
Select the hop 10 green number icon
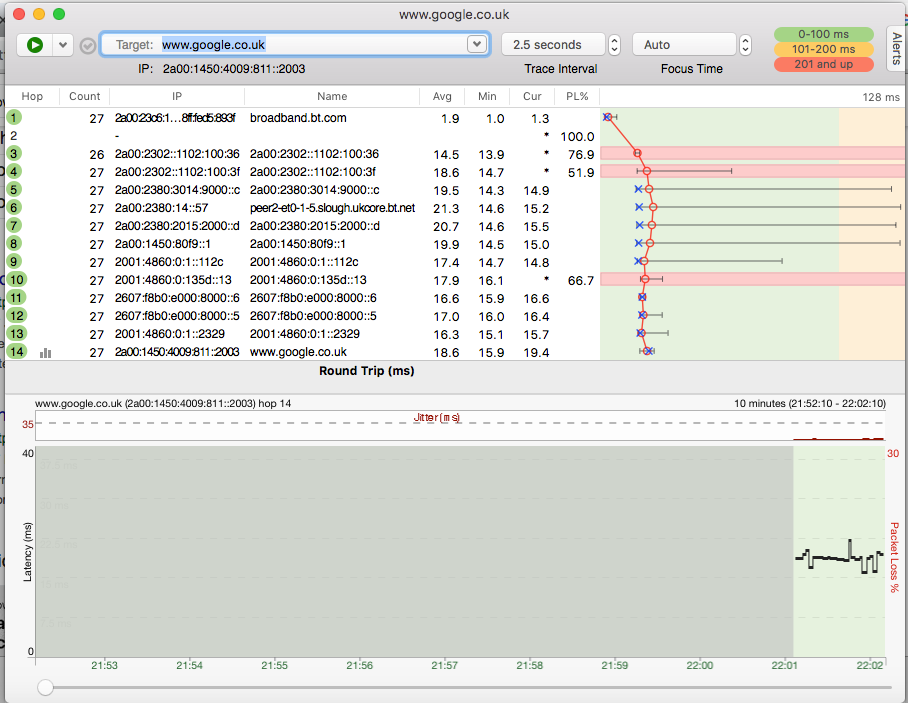tap(16, 280)
